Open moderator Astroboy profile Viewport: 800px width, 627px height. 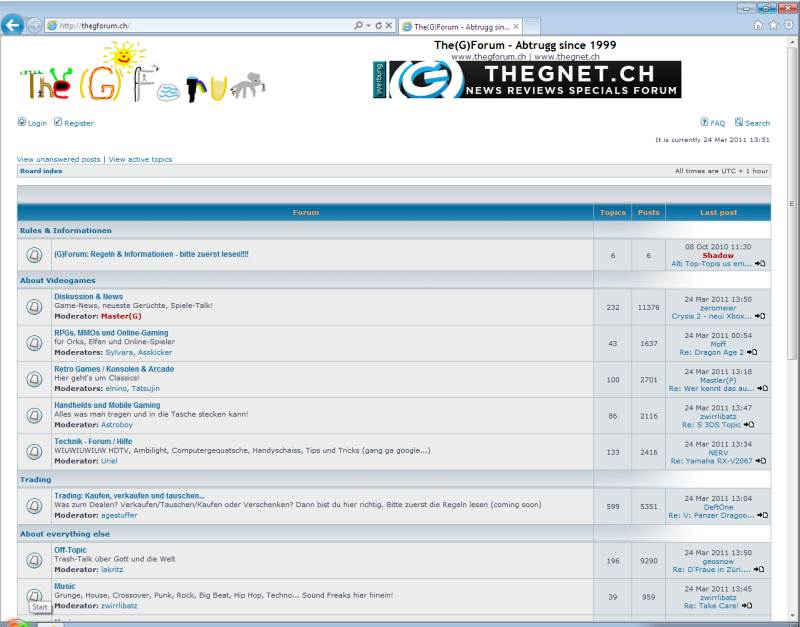[117, 424]
